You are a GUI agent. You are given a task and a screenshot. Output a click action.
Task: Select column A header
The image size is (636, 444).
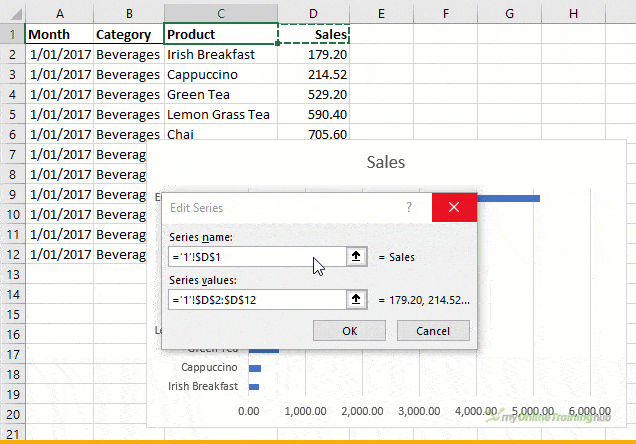[60, 14]
